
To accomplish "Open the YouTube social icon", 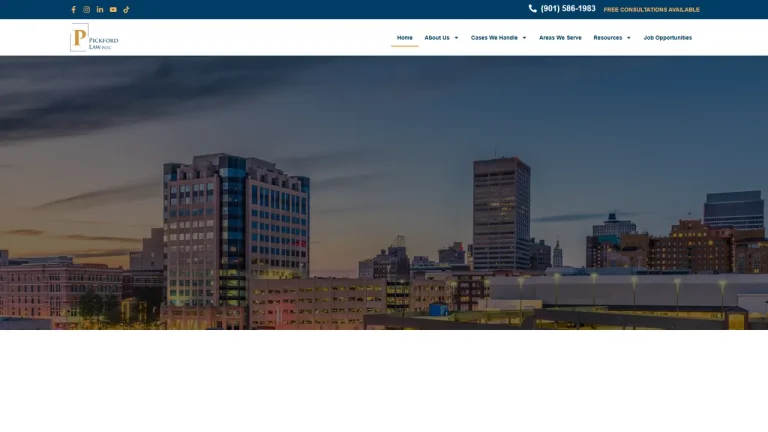I will [113, 9].
